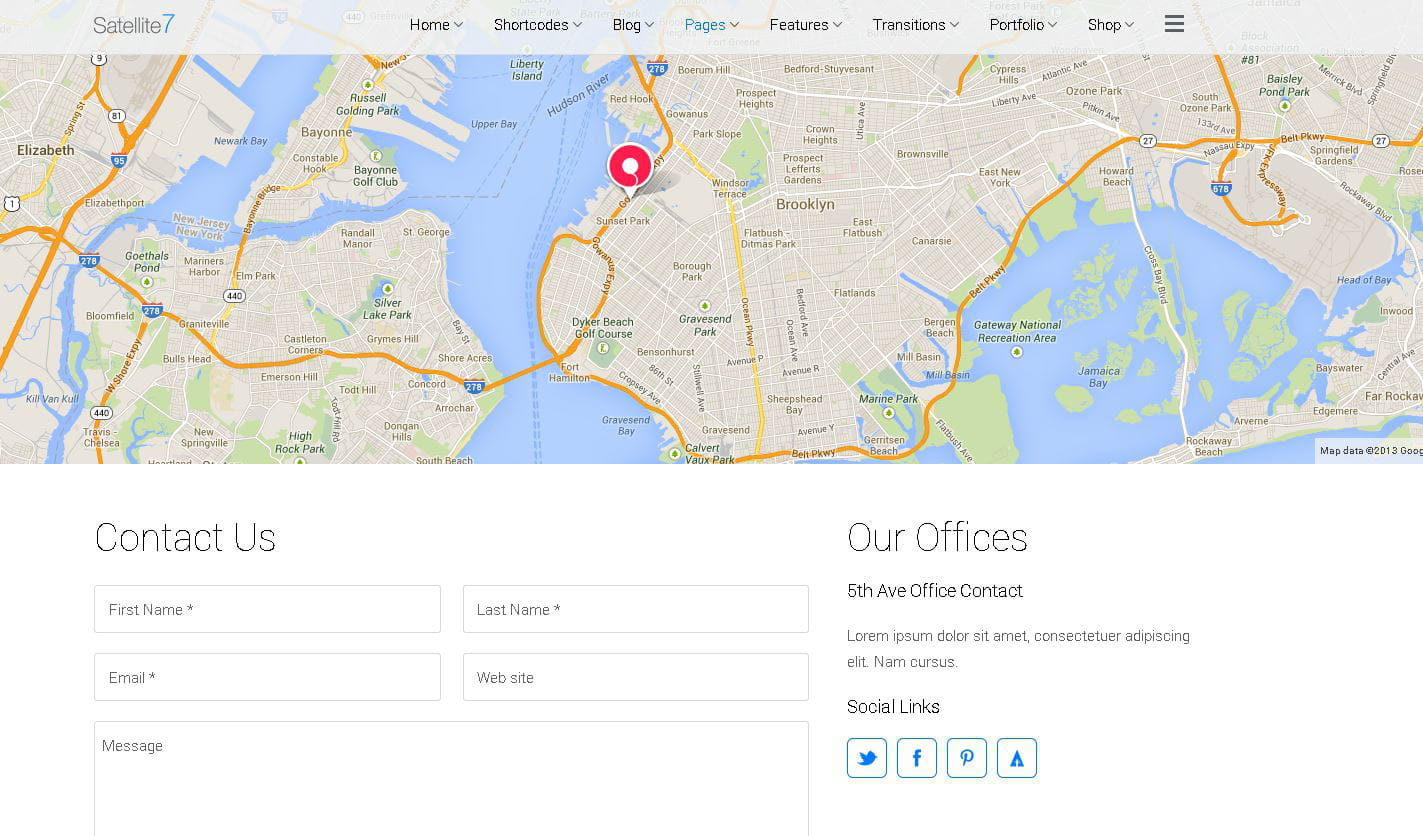Click the Marine Park map label

[888, 399]
